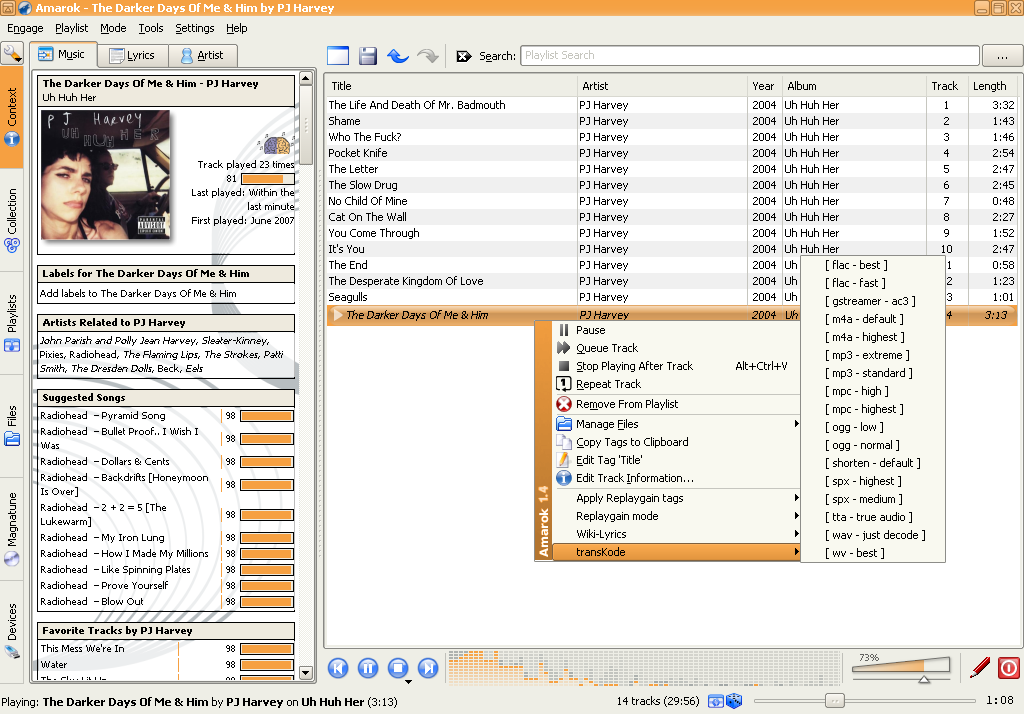This screenshot has width=1024, height=714.
Task: Open the Context sidebar panel
Action: pyautogui.click(x=12, y=117)
